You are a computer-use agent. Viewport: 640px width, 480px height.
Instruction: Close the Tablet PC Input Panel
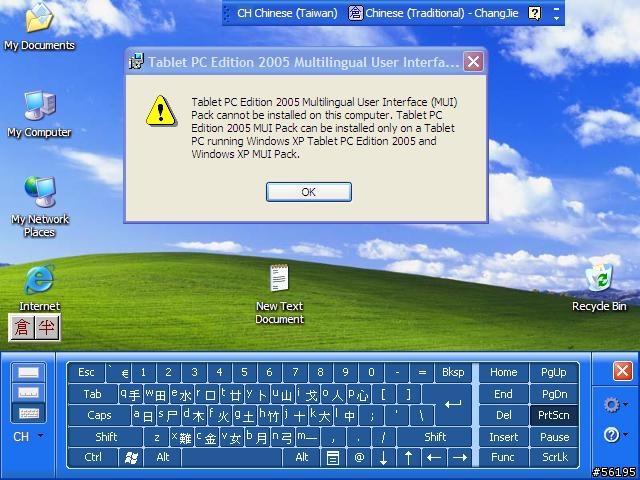622,371
